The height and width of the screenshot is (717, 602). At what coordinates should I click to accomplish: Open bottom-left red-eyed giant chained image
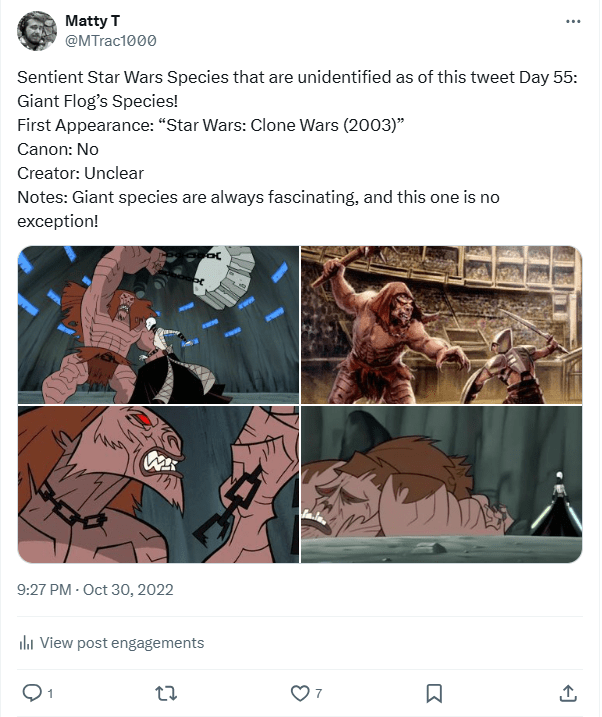pyautogui.click(x=158, y=484)
